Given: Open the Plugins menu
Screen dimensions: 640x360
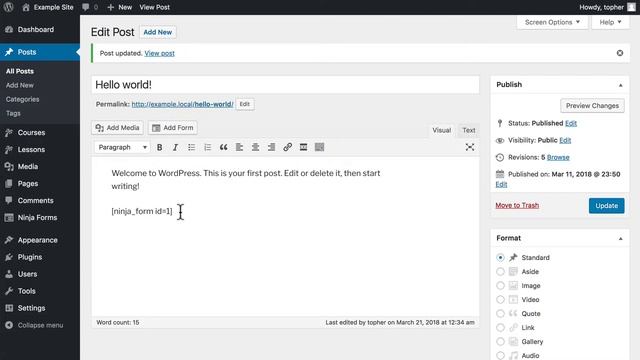Looking at the screenshot, I should point(40,257).
